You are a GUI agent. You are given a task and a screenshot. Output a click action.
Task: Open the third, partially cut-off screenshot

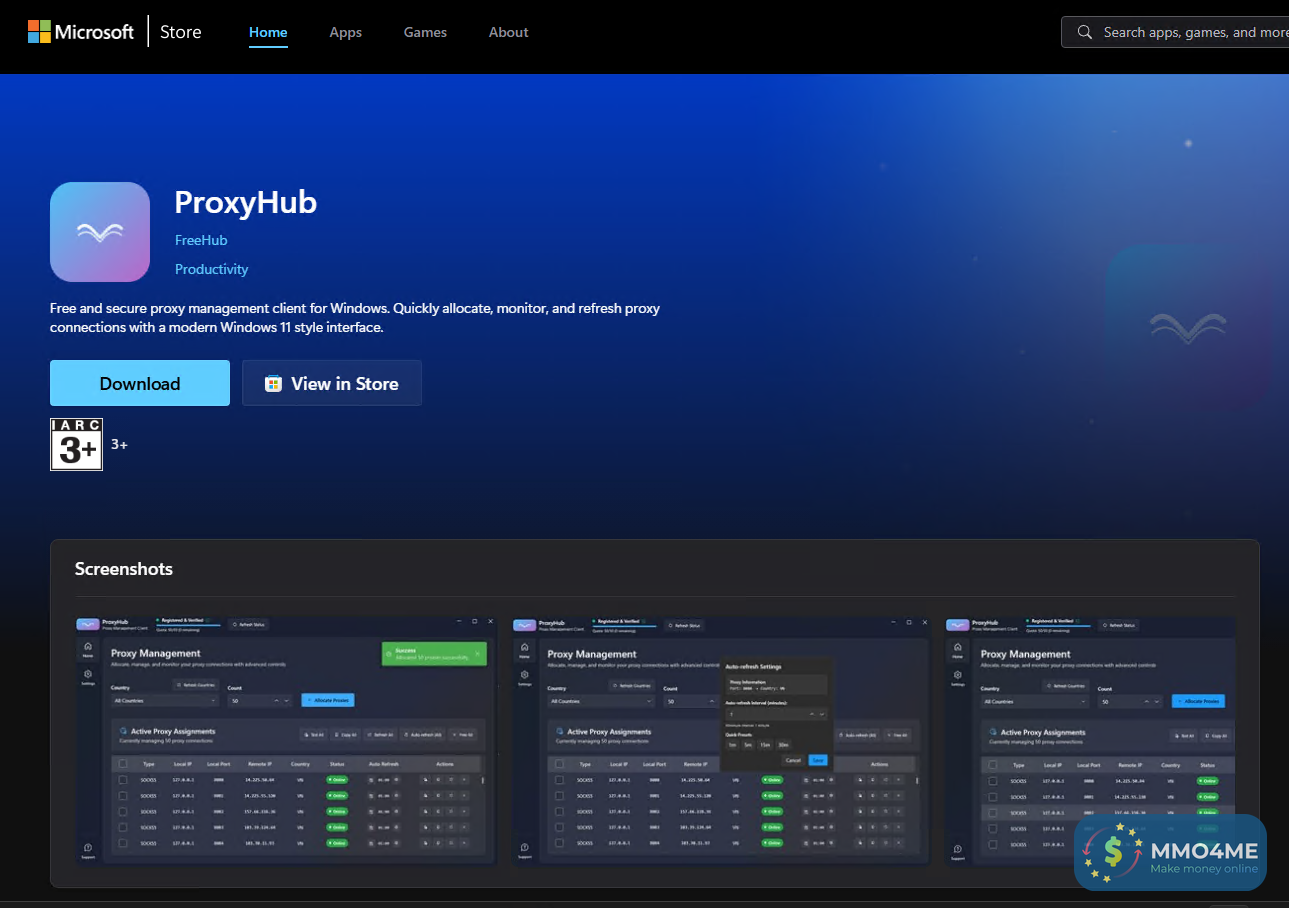tap(1090, 740)
